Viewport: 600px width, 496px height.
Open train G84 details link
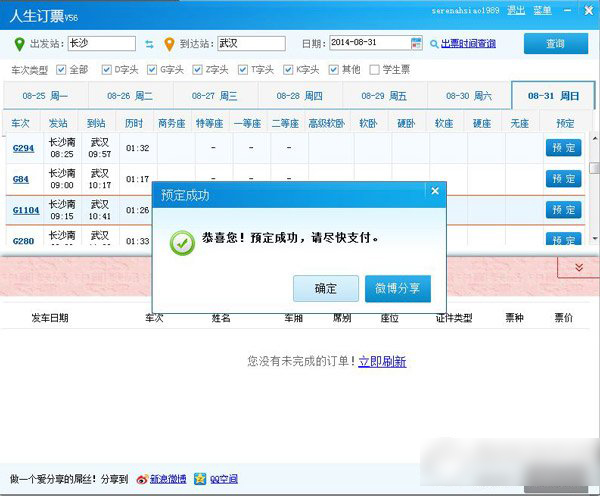tap(21, 179)
